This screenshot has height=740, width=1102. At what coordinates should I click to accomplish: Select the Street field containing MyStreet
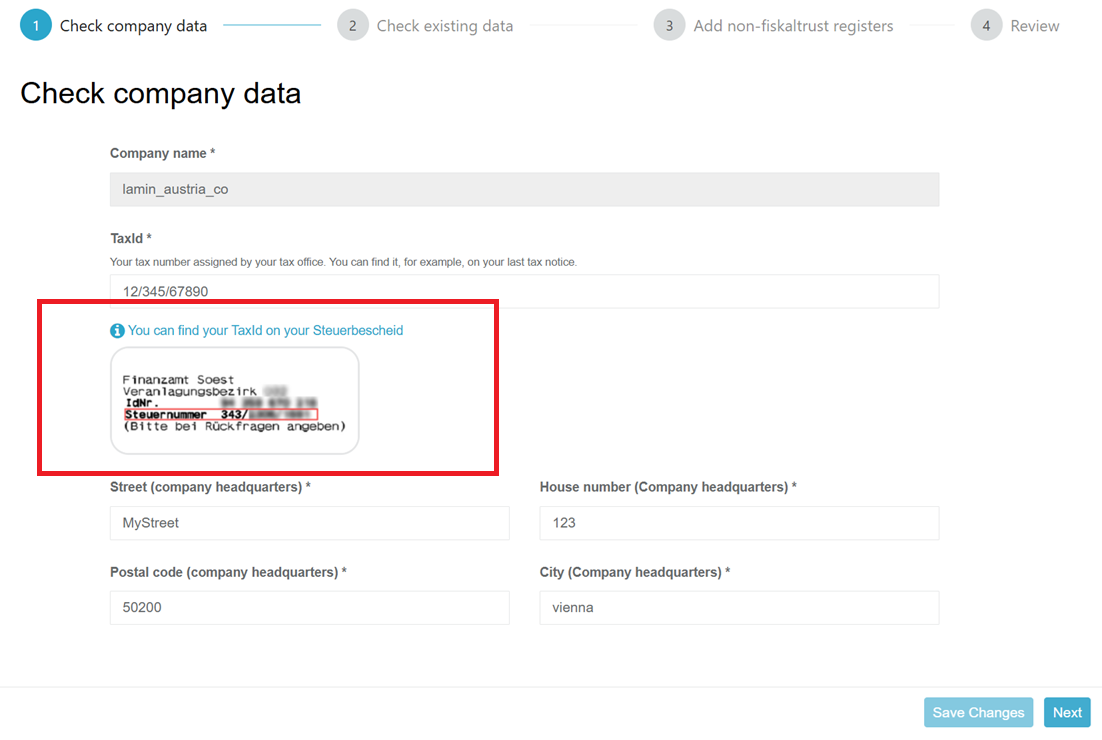tap(309, 523)
